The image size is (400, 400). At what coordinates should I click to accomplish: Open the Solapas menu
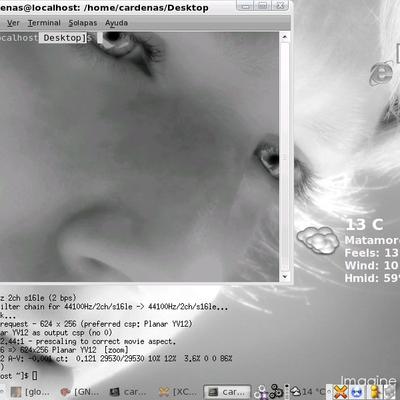click(x=83, y=23)
